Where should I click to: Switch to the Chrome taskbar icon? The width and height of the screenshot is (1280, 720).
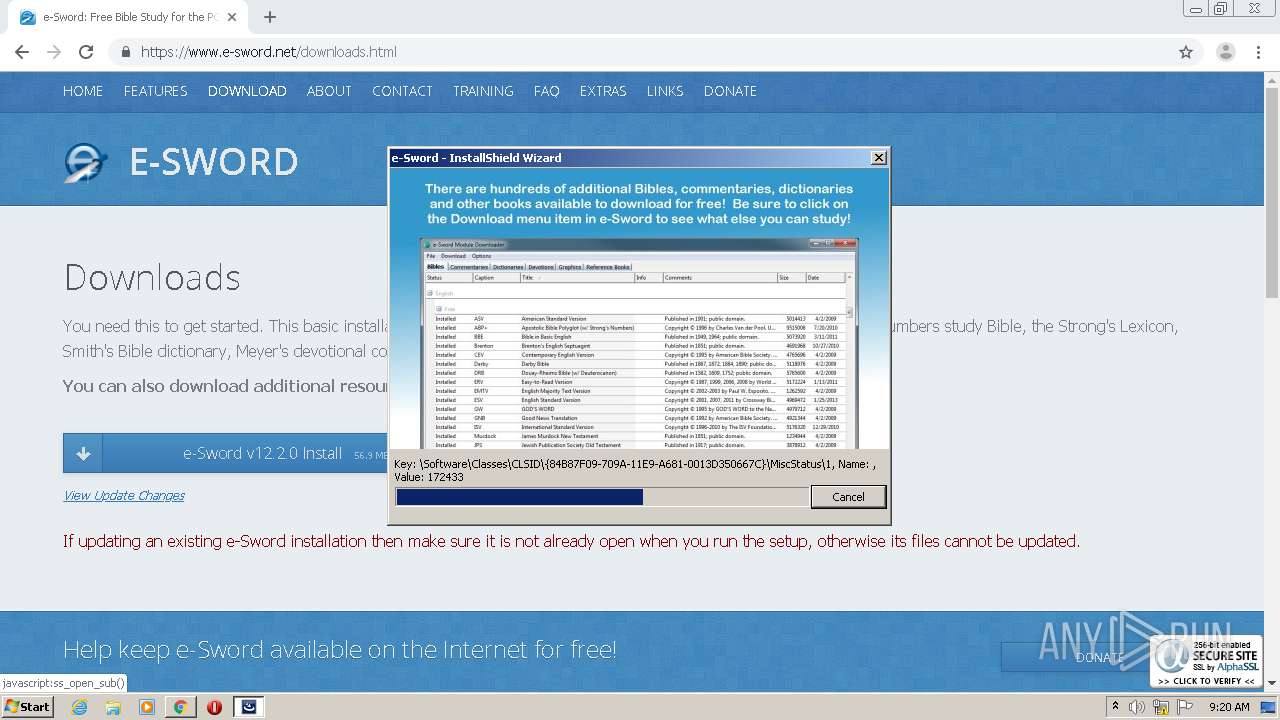click(180, 707)
